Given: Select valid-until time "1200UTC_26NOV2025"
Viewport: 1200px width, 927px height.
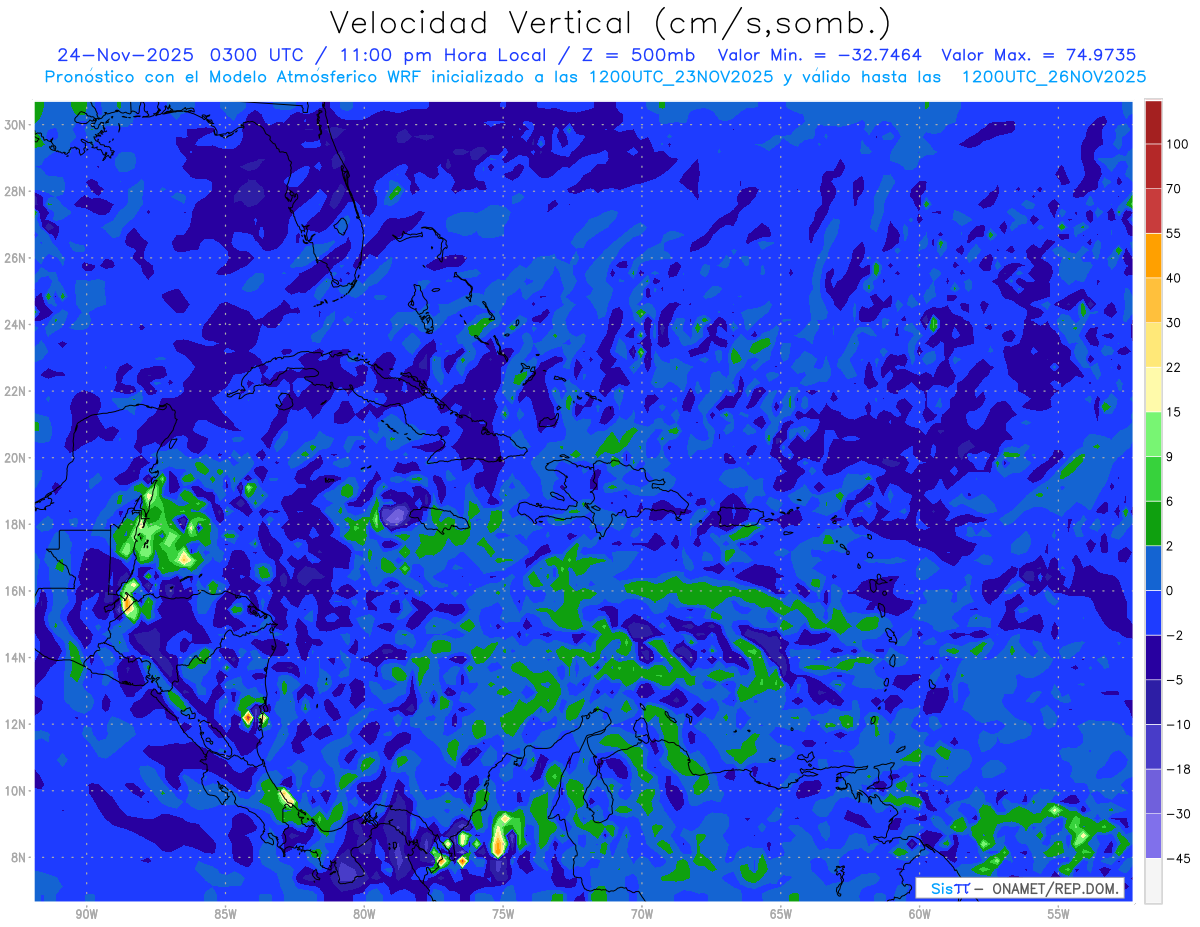Looking at the screenshot, I should click(1054, 77).
